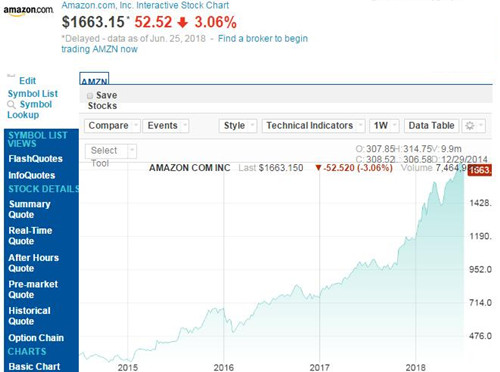This screenshot has height=372, width=500.
Task: Open the chart settings gear icon
Action: click(473, 126)
